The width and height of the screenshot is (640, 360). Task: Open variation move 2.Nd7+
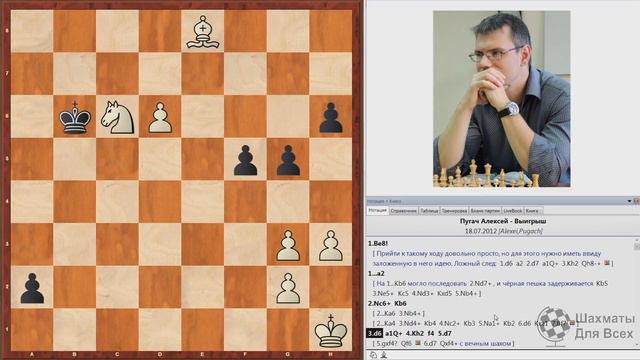coord(480,283)
